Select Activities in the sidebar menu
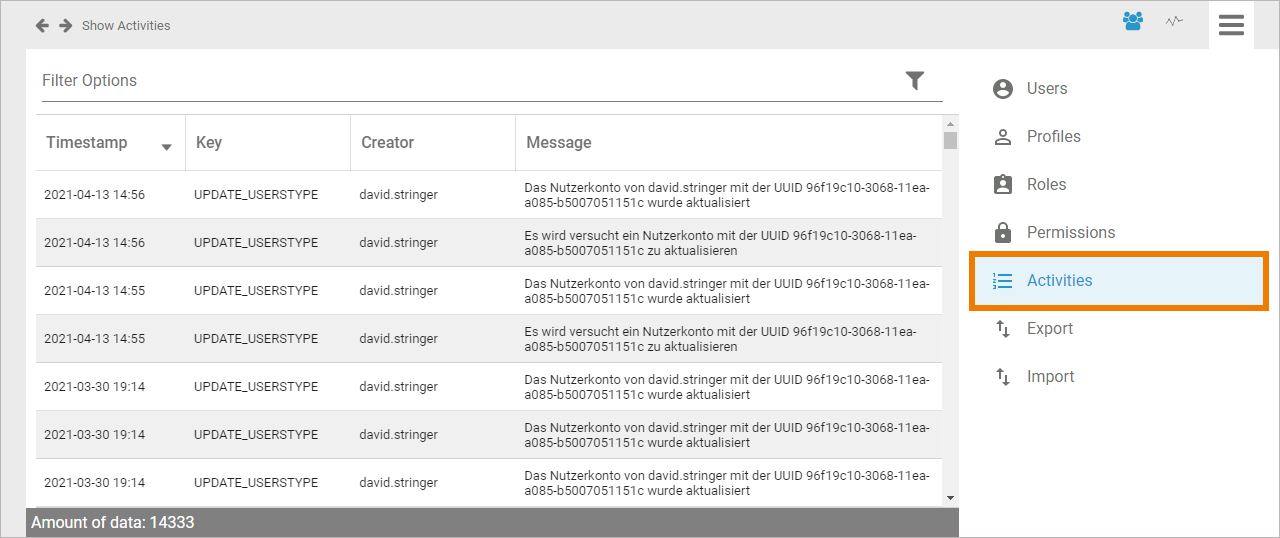Viewport: 1280px width, 538px height. pos(1059,281)
